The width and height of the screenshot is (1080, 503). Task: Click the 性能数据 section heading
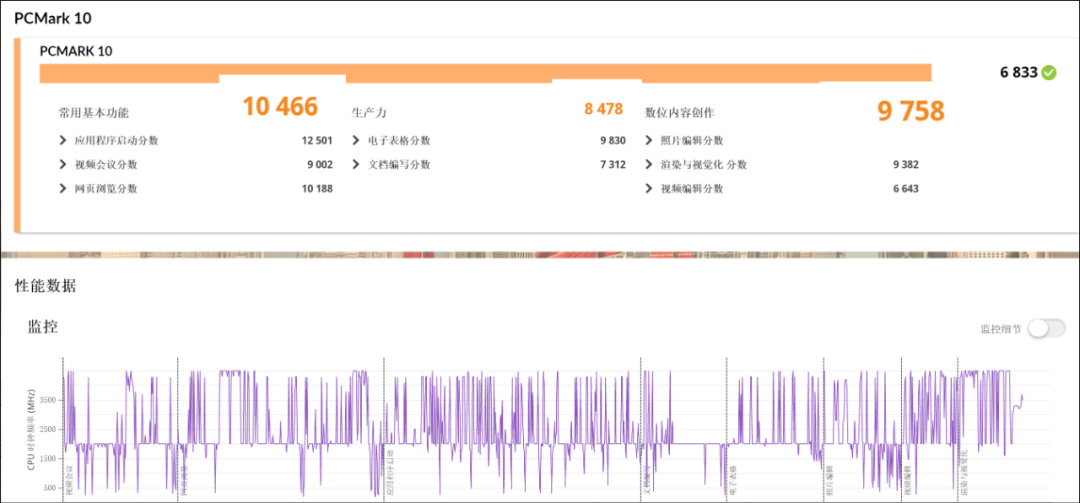[45, 287]
